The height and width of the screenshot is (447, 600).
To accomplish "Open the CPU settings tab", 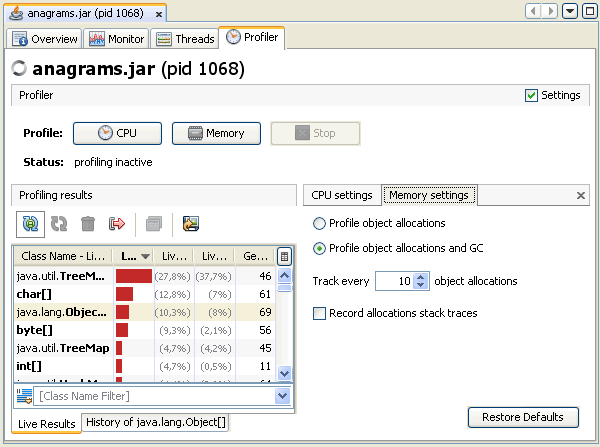I will (x=342, y=195).
